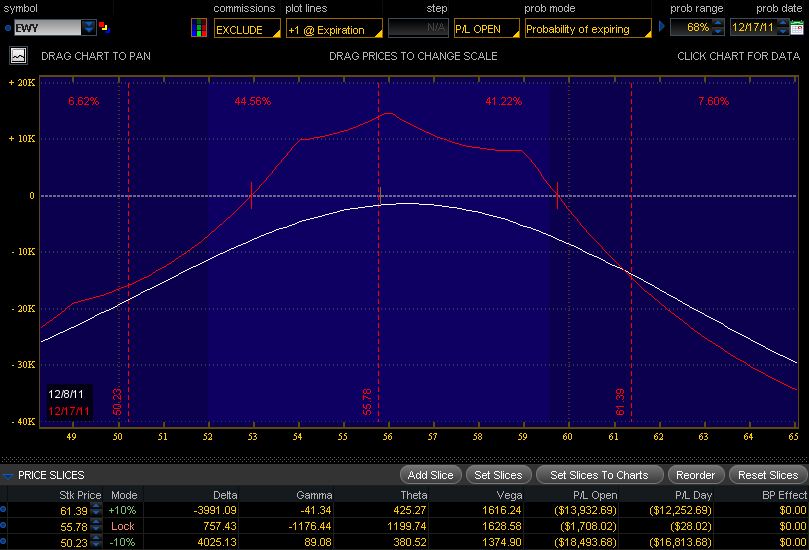Click Set Slices To Charts button
This screenshot has width=809, height=550.
599,475
